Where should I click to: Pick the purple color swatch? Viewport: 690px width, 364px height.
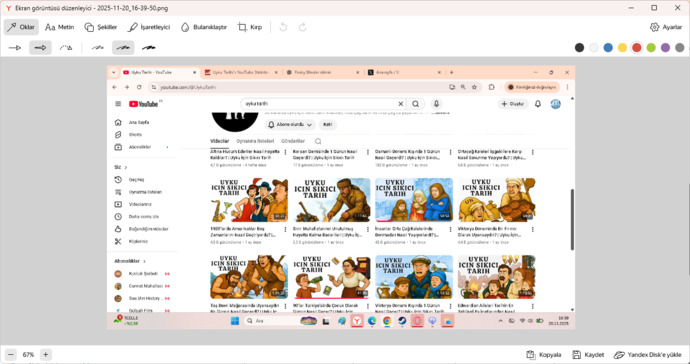tap(665, 48)
